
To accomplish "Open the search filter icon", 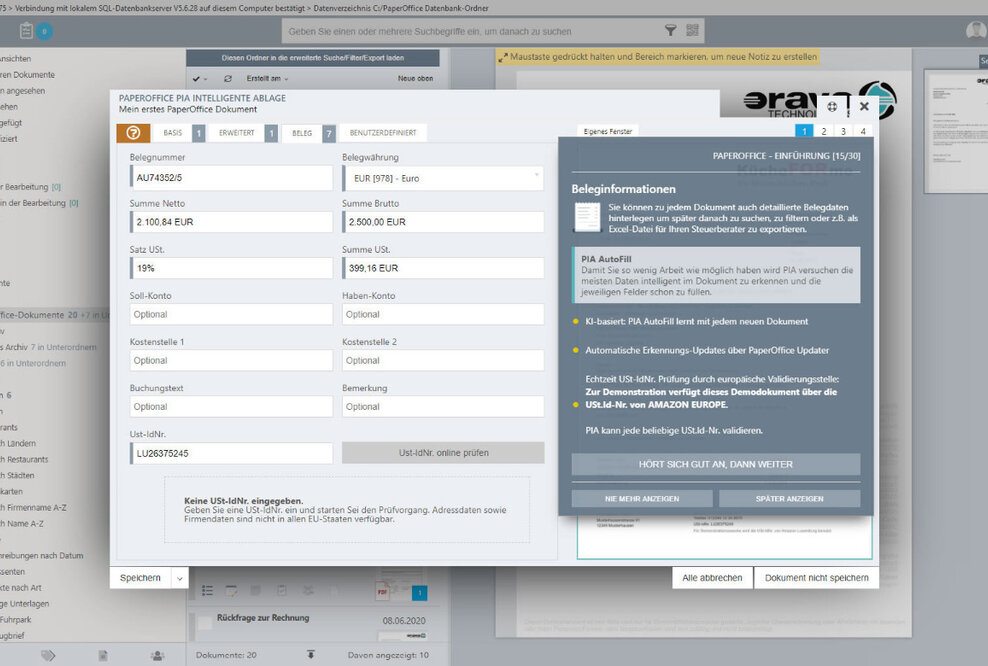I will coord(671,29).
